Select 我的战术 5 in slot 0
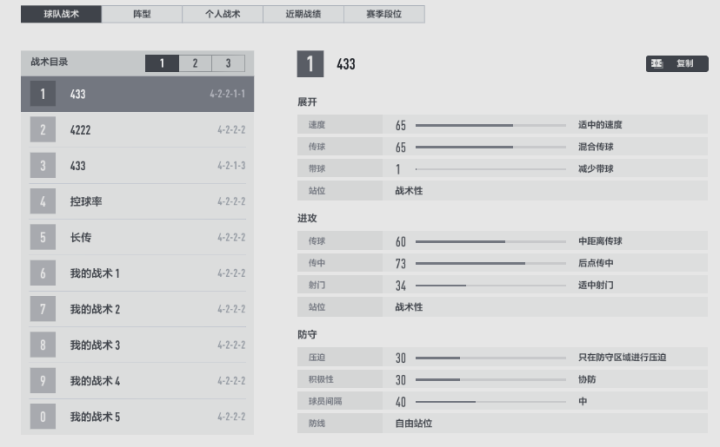Screen dimensions: 720x447 coord(137,417)
